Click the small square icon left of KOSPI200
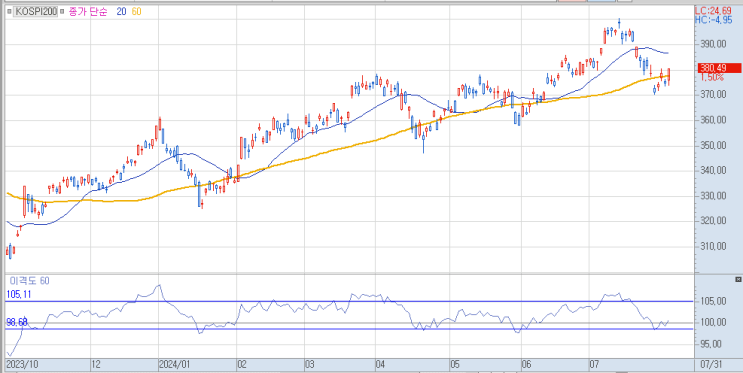This screenshot has height=373, width=743. [9, 12]
